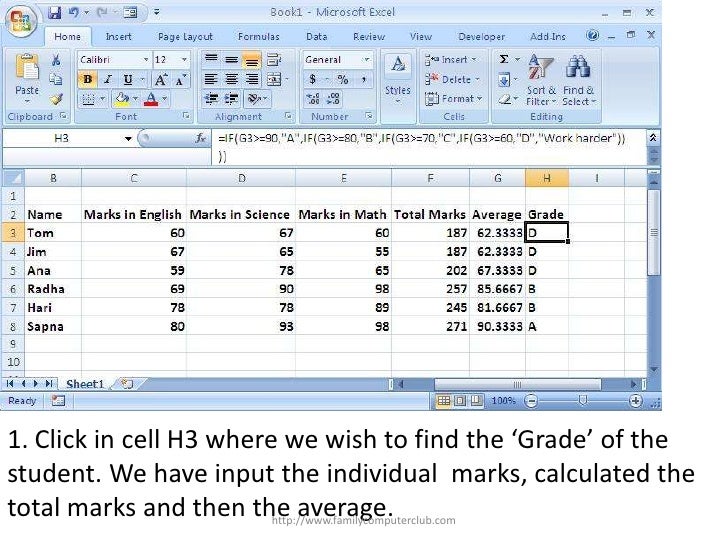Apply yellow fill color swatch
This screenshot has height=546, width=728.
coord(123,99)
